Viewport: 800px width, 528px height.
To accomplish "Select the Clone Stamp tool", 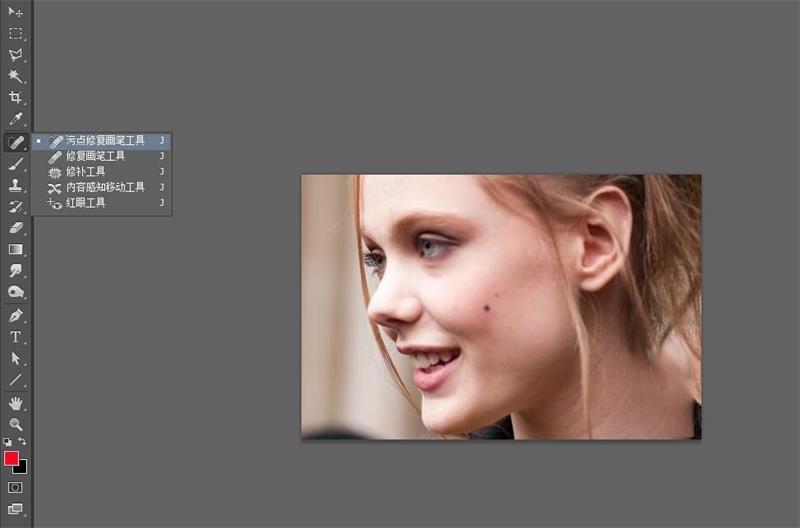I will click(15, 185).
